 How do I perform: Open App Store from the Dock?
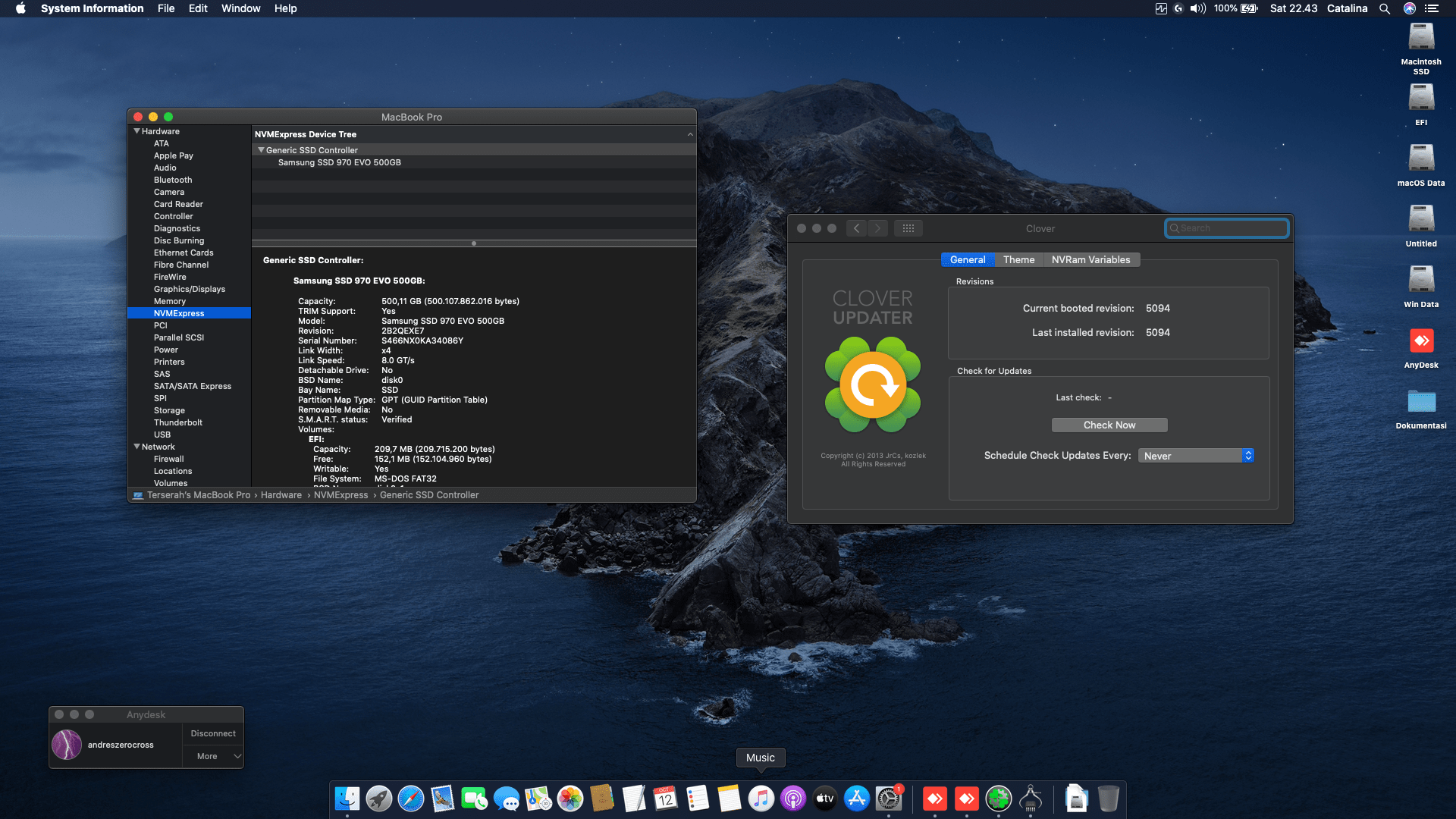(857, 799)
